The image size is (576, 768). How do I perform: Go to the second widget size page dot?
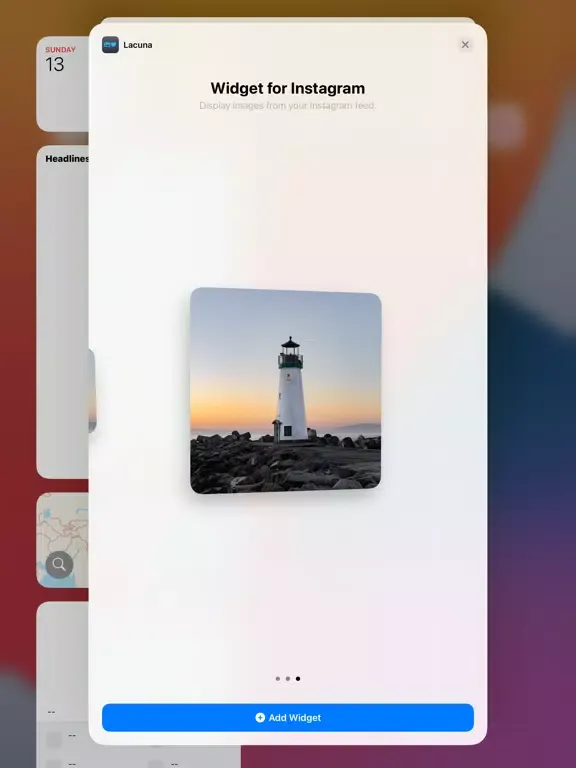tap(288, 678)
